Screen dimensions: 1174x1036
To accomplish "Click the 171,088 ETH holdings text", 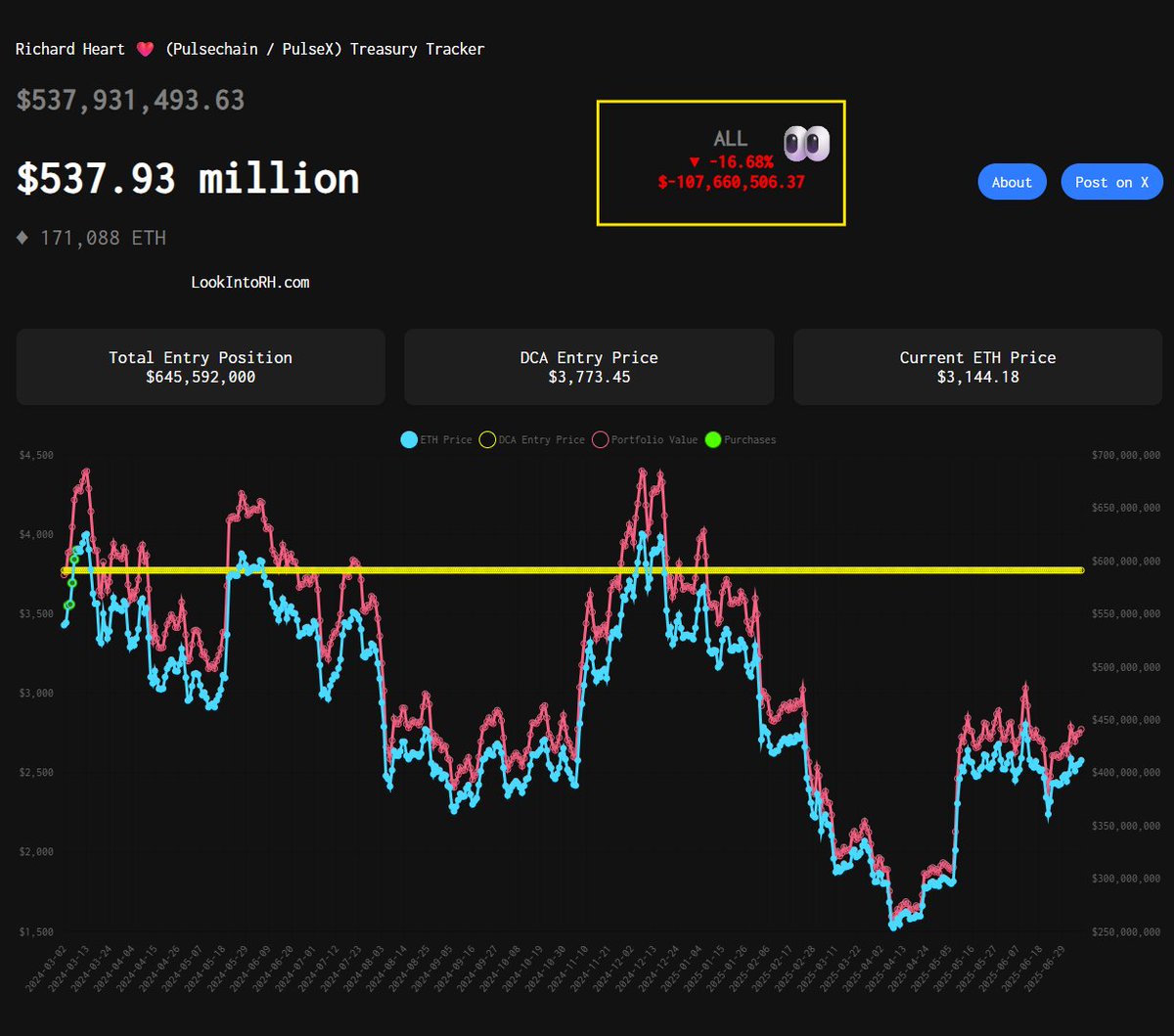I will coord(103,238).
